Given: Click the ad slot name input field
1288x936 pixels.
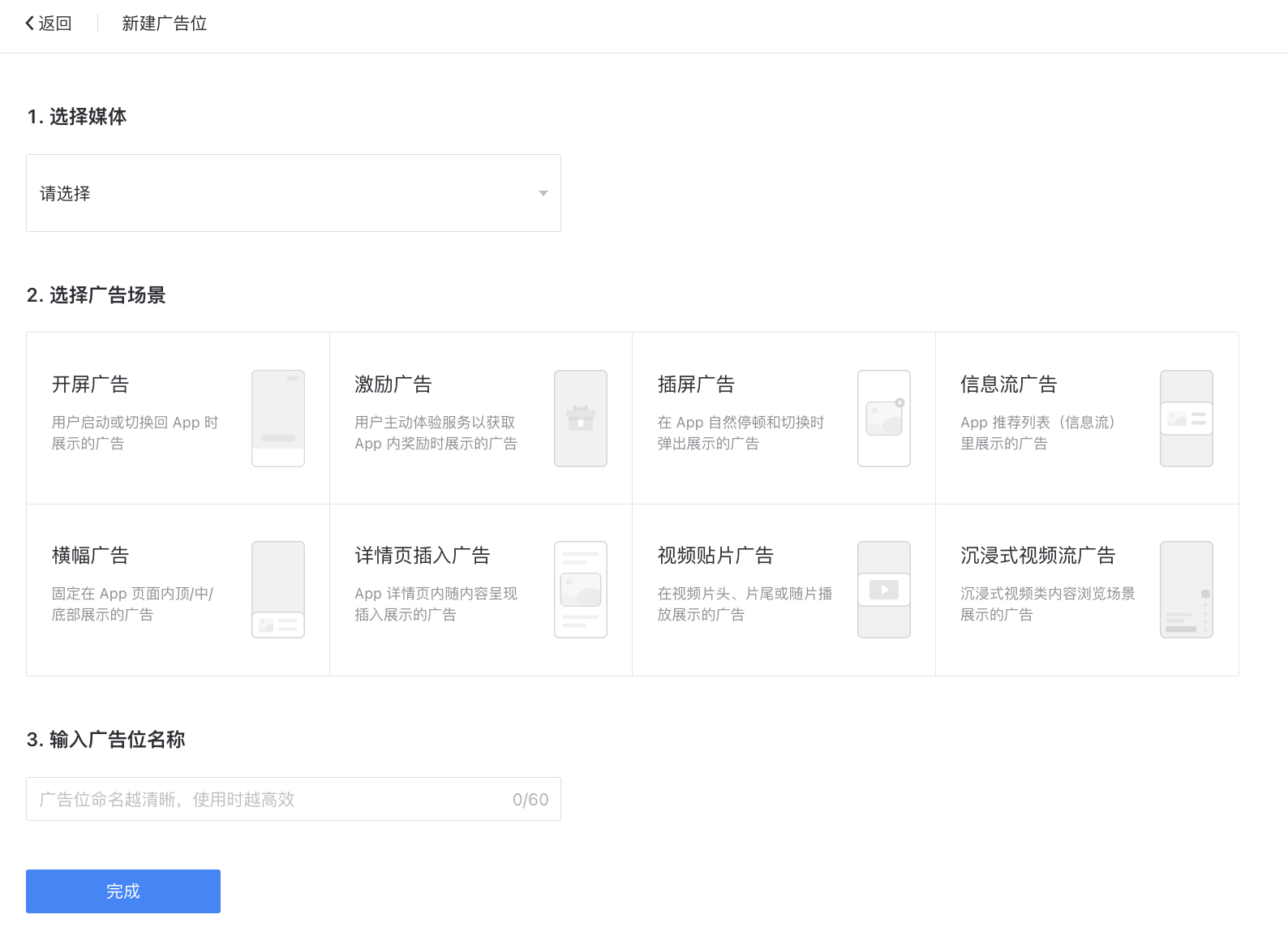Looking at the screenshot, I should (294, 799).
